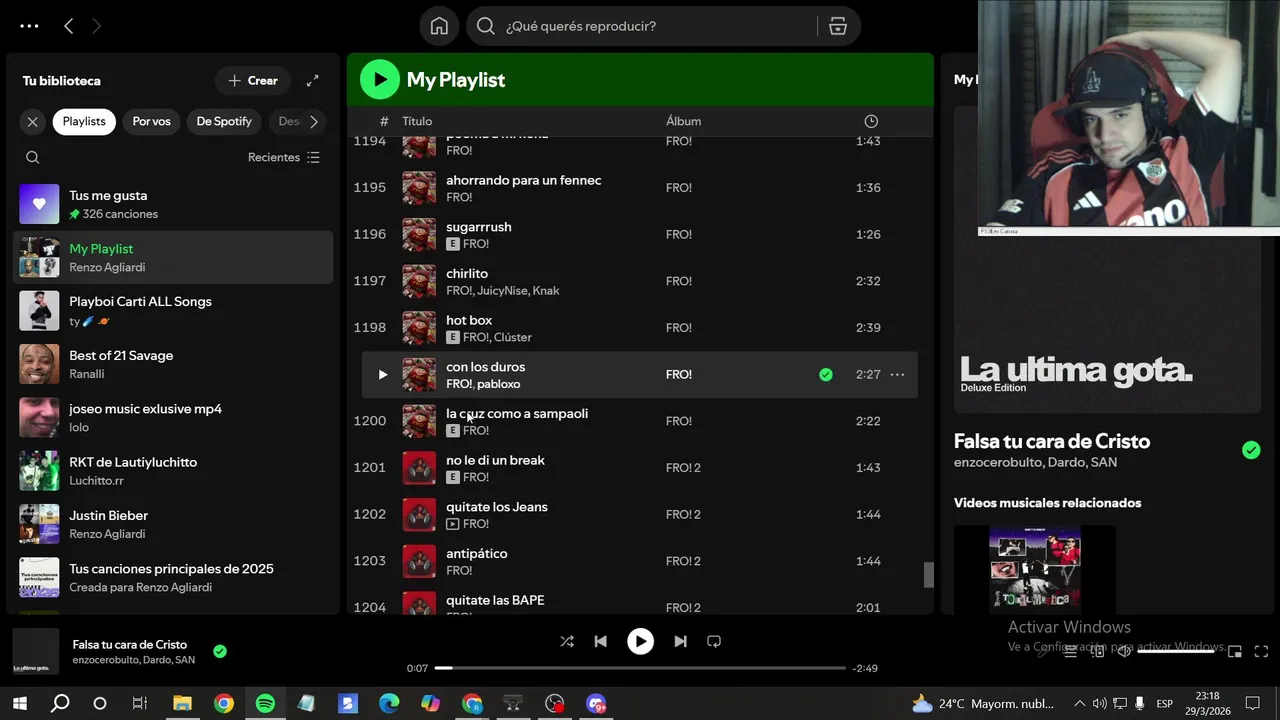Enter full screen player

(1261, 651)
